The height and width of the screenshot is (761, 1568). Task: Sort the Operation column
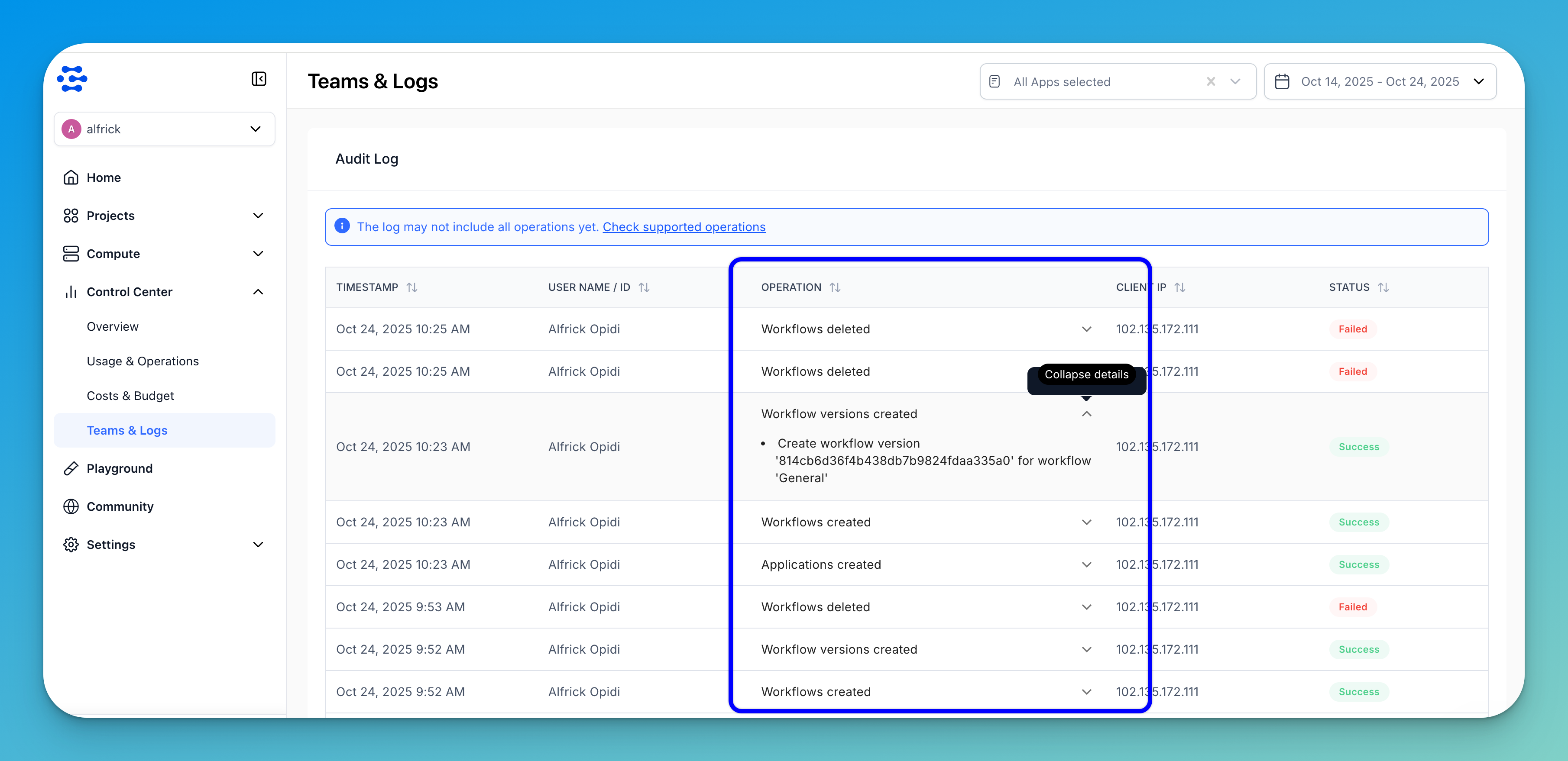835,287
